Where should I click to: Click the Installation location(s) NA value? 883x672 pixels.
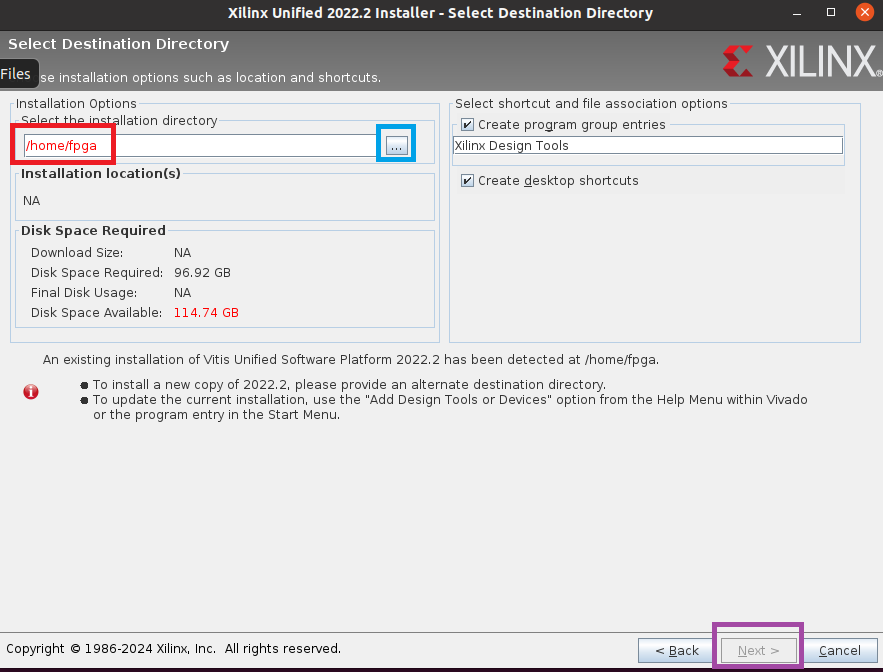click(32, 201)
